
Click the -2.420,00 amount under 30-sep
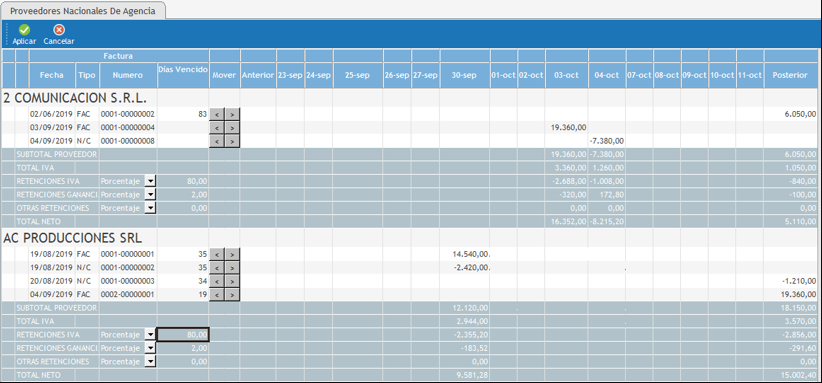[x=471, y=268]
